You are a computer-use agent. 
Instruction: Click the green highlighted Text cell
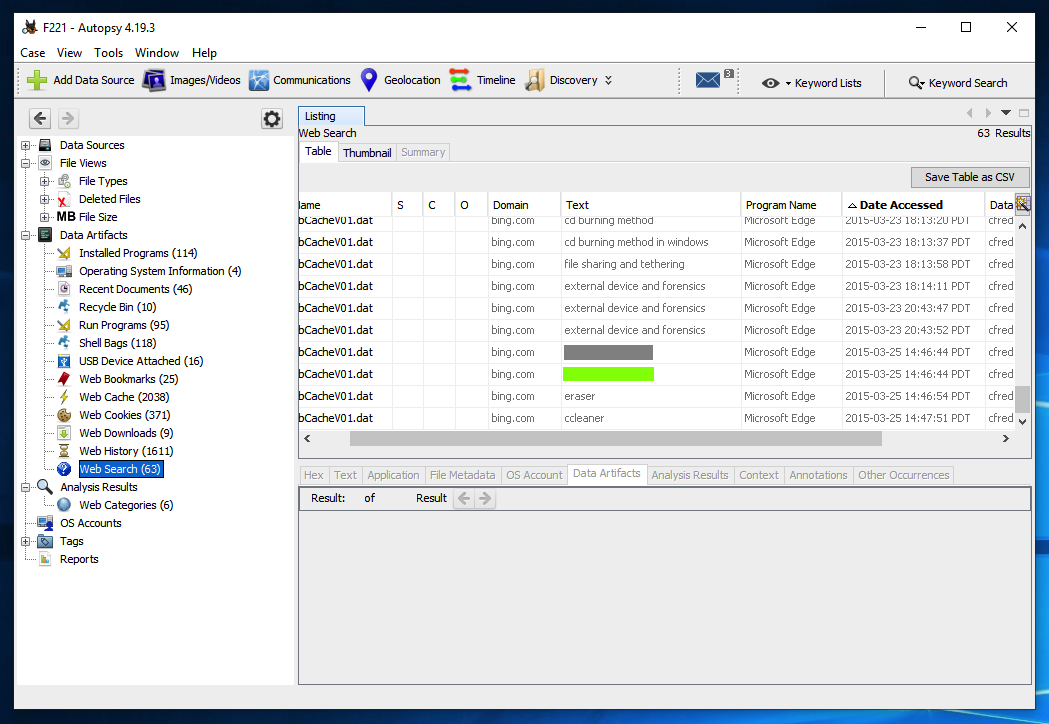608,374
